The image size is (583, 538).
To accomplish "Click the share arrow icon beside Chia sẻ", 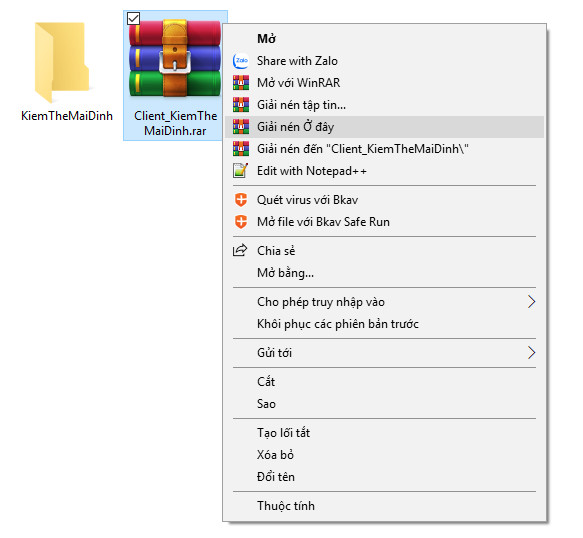I will coord(240,250).
